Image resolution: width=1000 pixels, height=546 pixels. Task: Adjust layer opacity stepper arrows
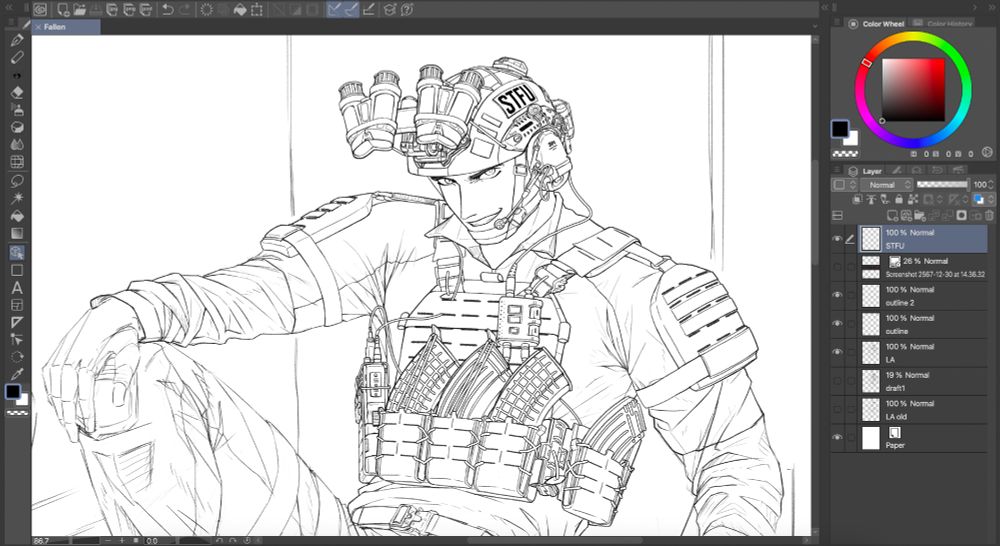(x=990, y=184)
